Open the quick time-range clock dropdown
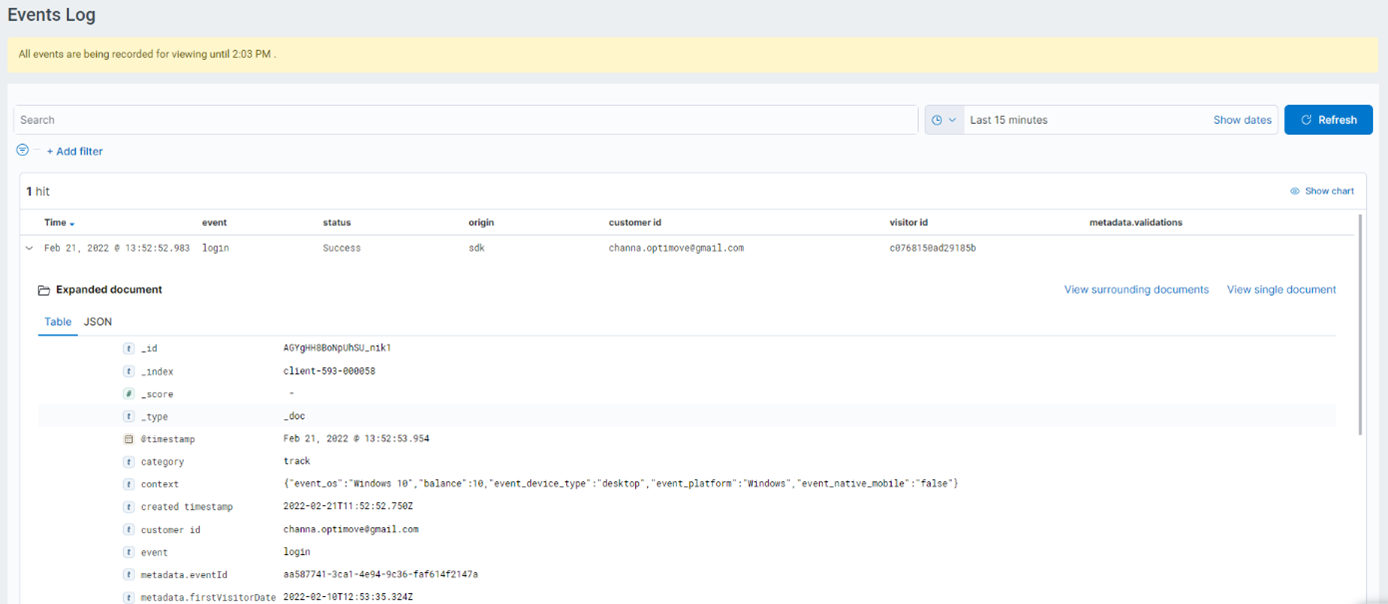1388x604 pixels. click(944, 120)
